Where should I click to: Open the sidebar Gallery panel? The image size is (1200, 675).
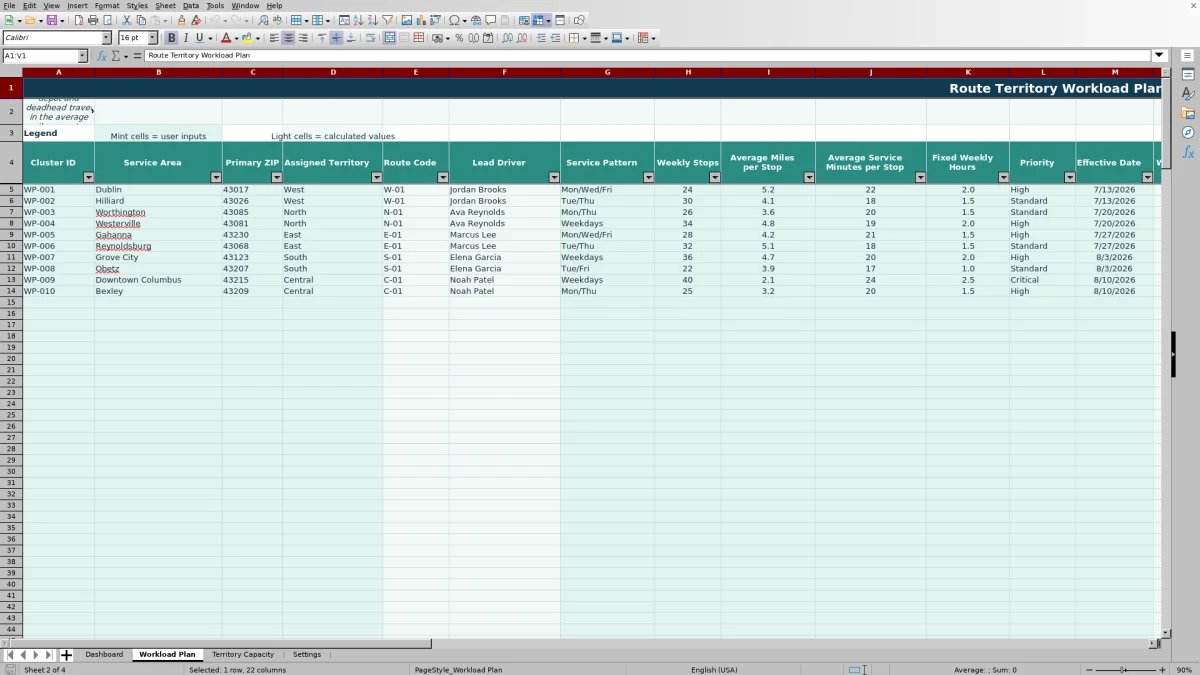[x=1188, y=113]
